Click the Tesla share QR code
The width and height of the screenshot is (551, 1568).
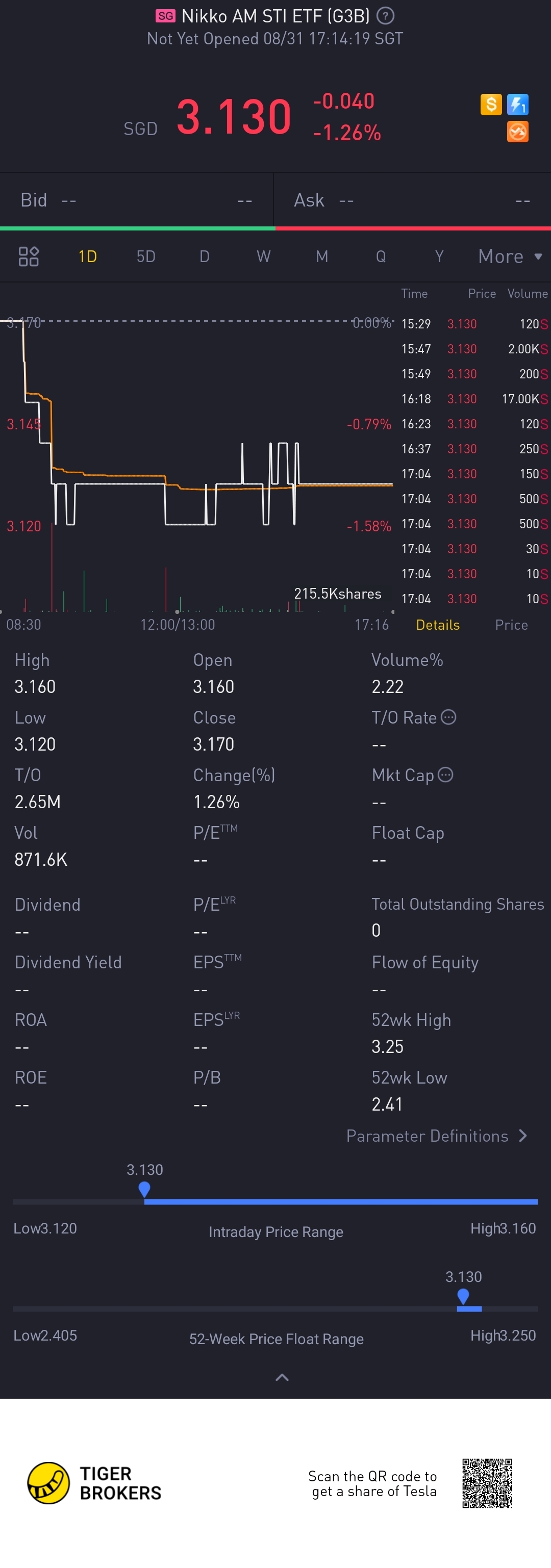point(487,1483)
